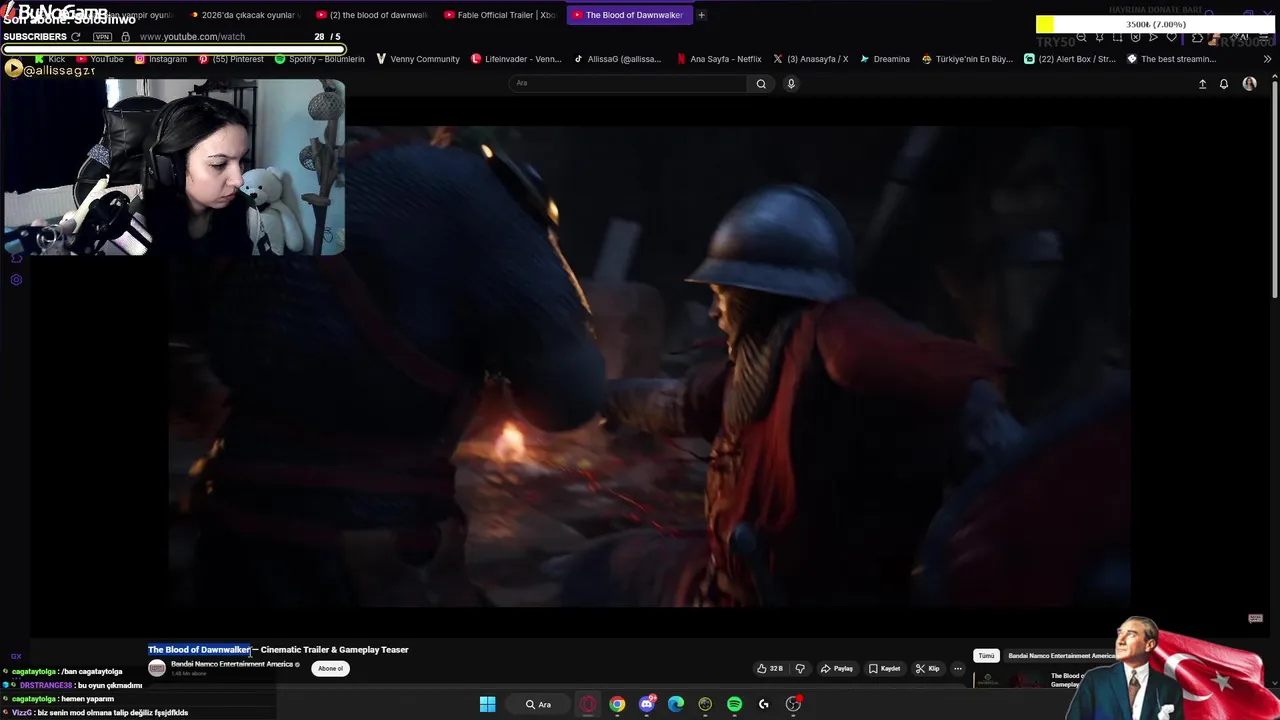The width and height of the screenshot is (1280, 720).
Task: Open Venny Community bookmark
Action: (417, 59)
